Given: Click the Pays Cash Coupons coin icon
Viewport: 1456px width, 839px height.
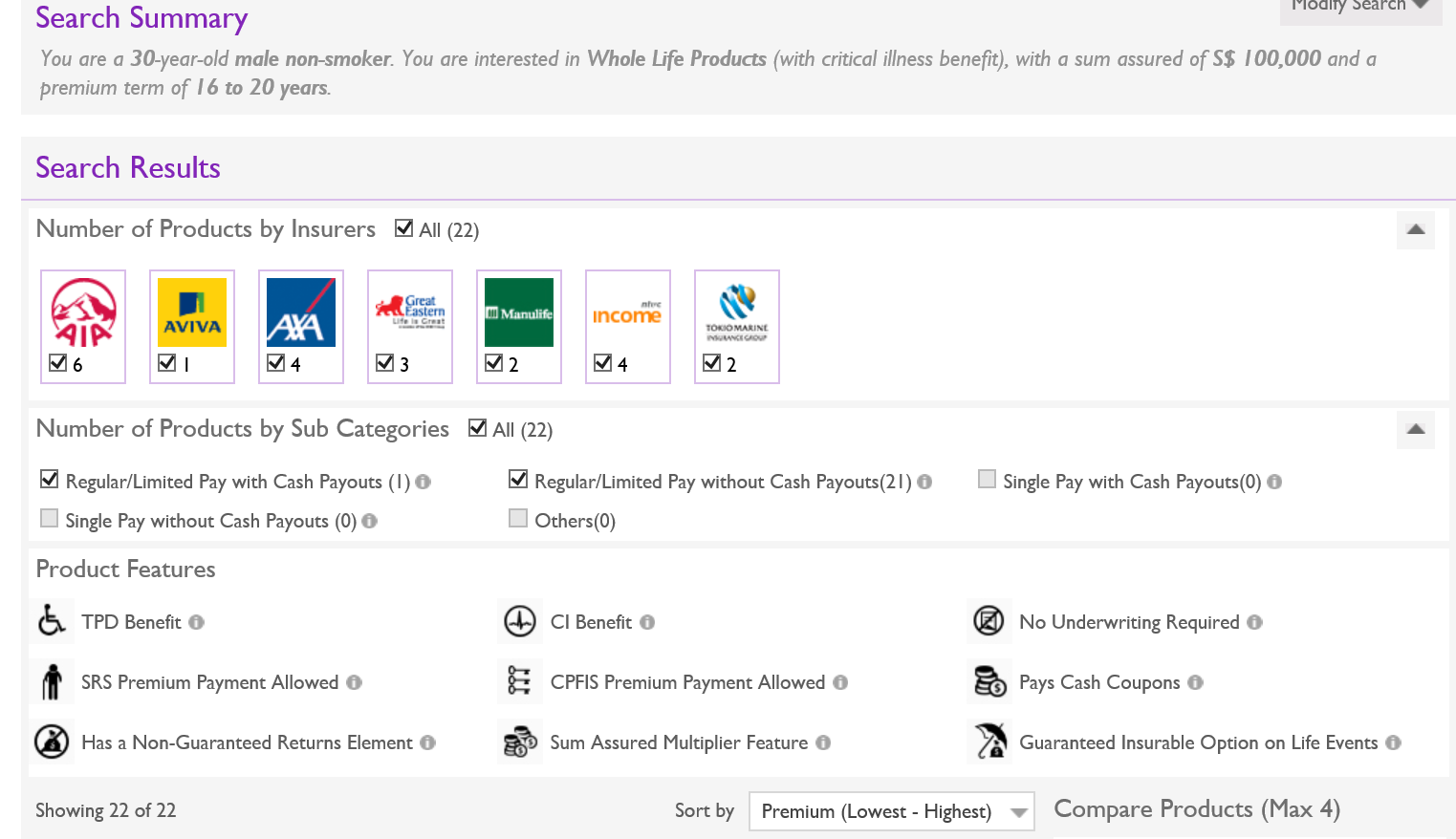Looking at the screenshot, I should 989,681.
